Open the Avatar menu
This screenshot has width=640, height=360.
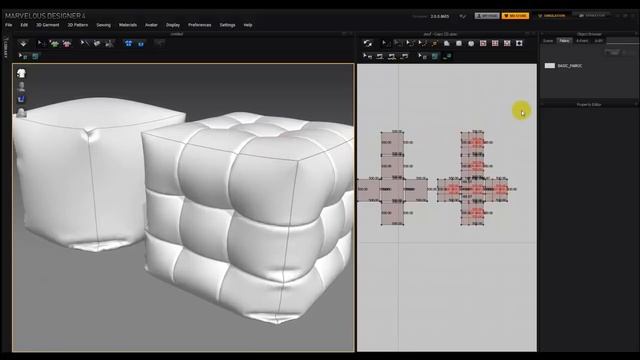tap(151, 25)
